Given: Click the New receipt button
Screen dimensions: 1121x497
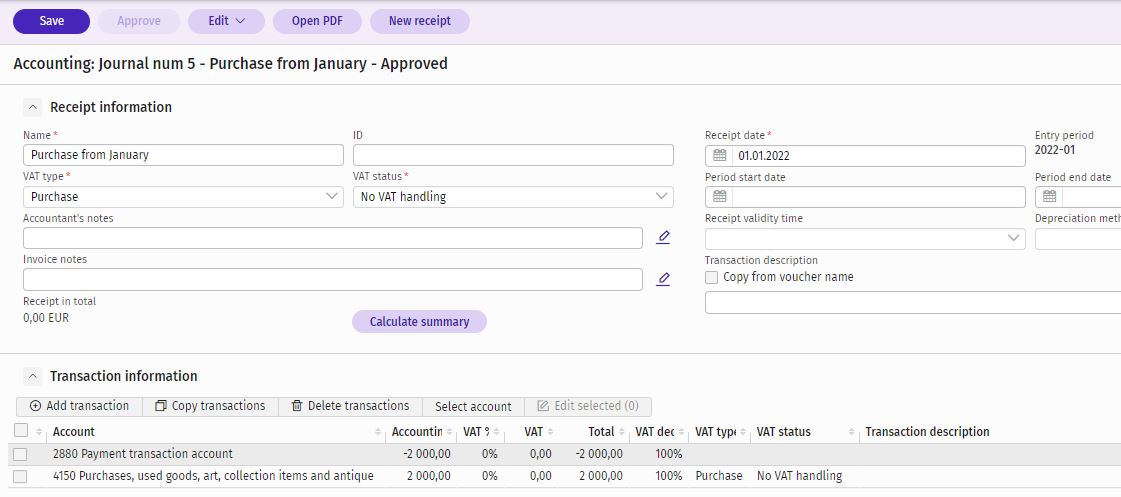Looking at the screenshot, I should click(420, 21).
